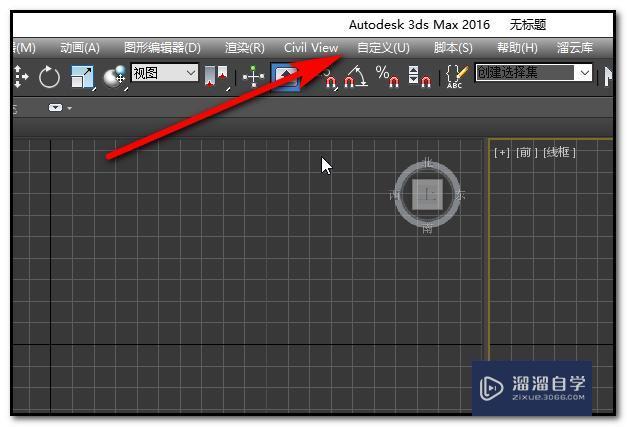Screen dimensions: 627x427
Task: Toggle Keyboard Shortcut Override button
Action: click(286, 77)
